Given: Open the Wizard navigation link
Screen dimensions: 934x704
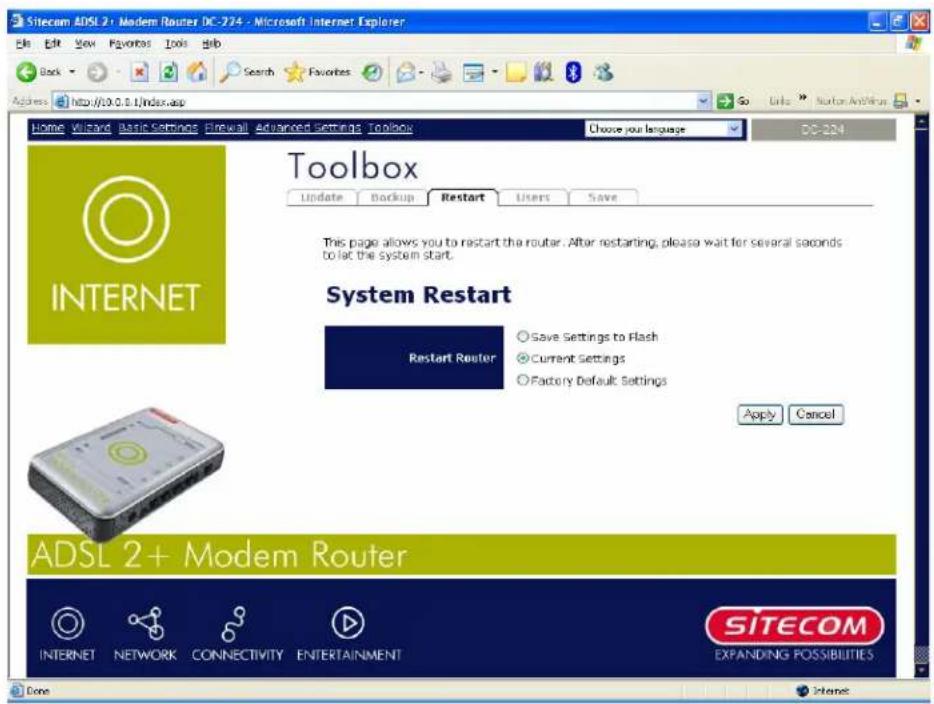Looking at the screenshot, I should coord(91,127).
